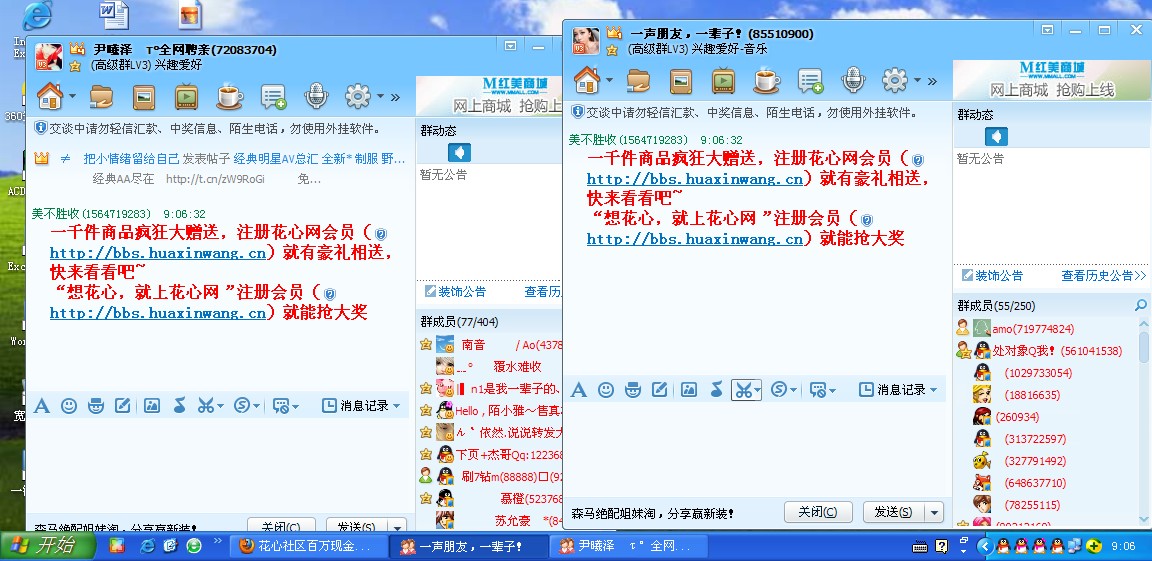Show more toolbar items » in 尹曦泽 window
Screen dimensions: 1152x561
(x=395, y=97)
